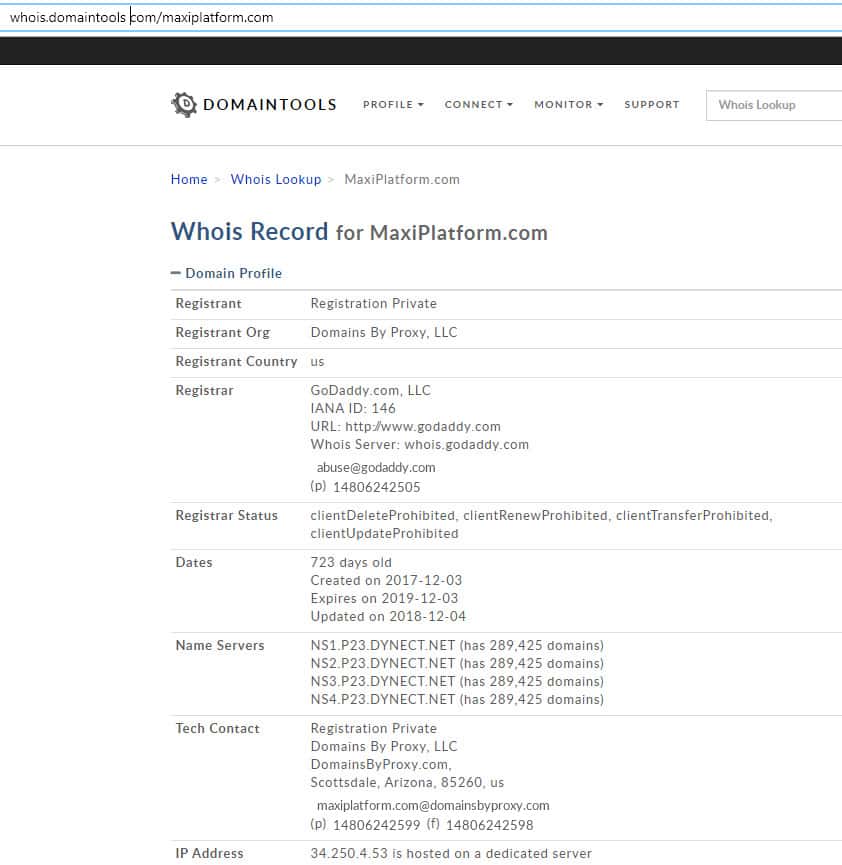Click the 34.250.4.53 IP address text
The height and width of the screenshot is (865, 842).
pyautogui.click(x=349, y=853)
